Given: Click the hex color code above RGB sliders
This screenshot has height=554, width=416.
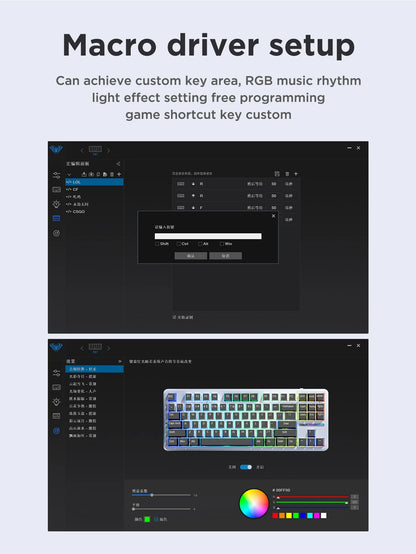Looking at the screenshot, I should [x=282, y=490].
